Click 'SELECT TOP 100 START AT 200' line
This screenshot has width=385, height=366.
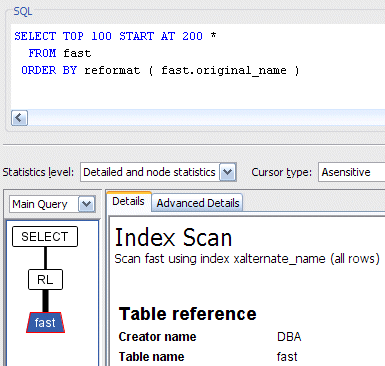pyautogui.click(x=115, y=36)
